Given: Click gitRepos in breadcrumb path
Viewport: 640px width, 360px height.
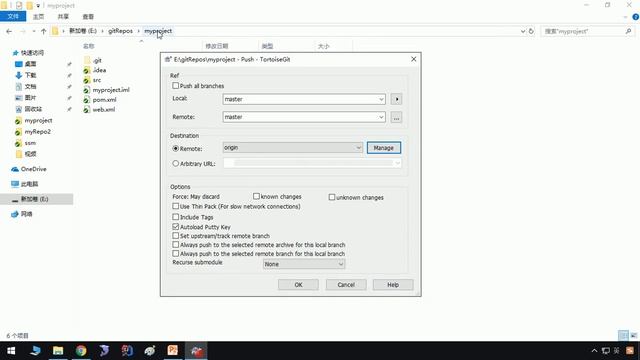Looking at the screenshot, I should 120,31.
